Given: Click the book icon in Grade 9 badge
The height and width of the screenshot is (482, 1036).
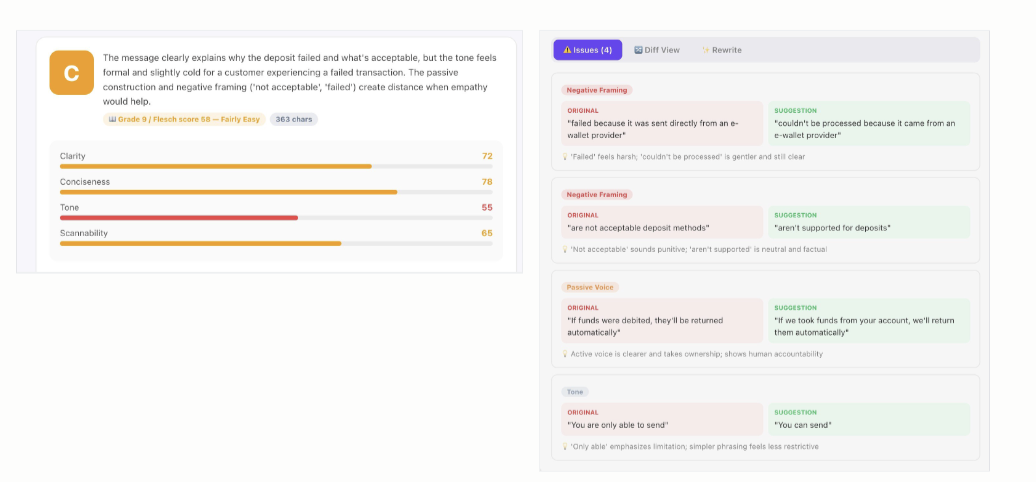Looking at the screenshot, I should click(112, 120).
